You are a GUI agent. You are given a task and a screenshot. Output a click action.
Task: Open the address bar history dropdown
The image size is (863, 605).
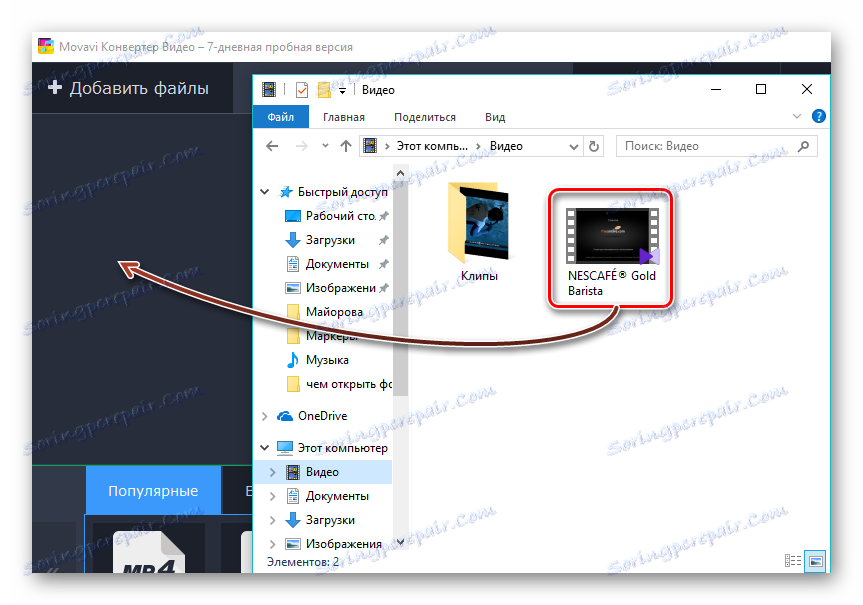pos(573,146)
